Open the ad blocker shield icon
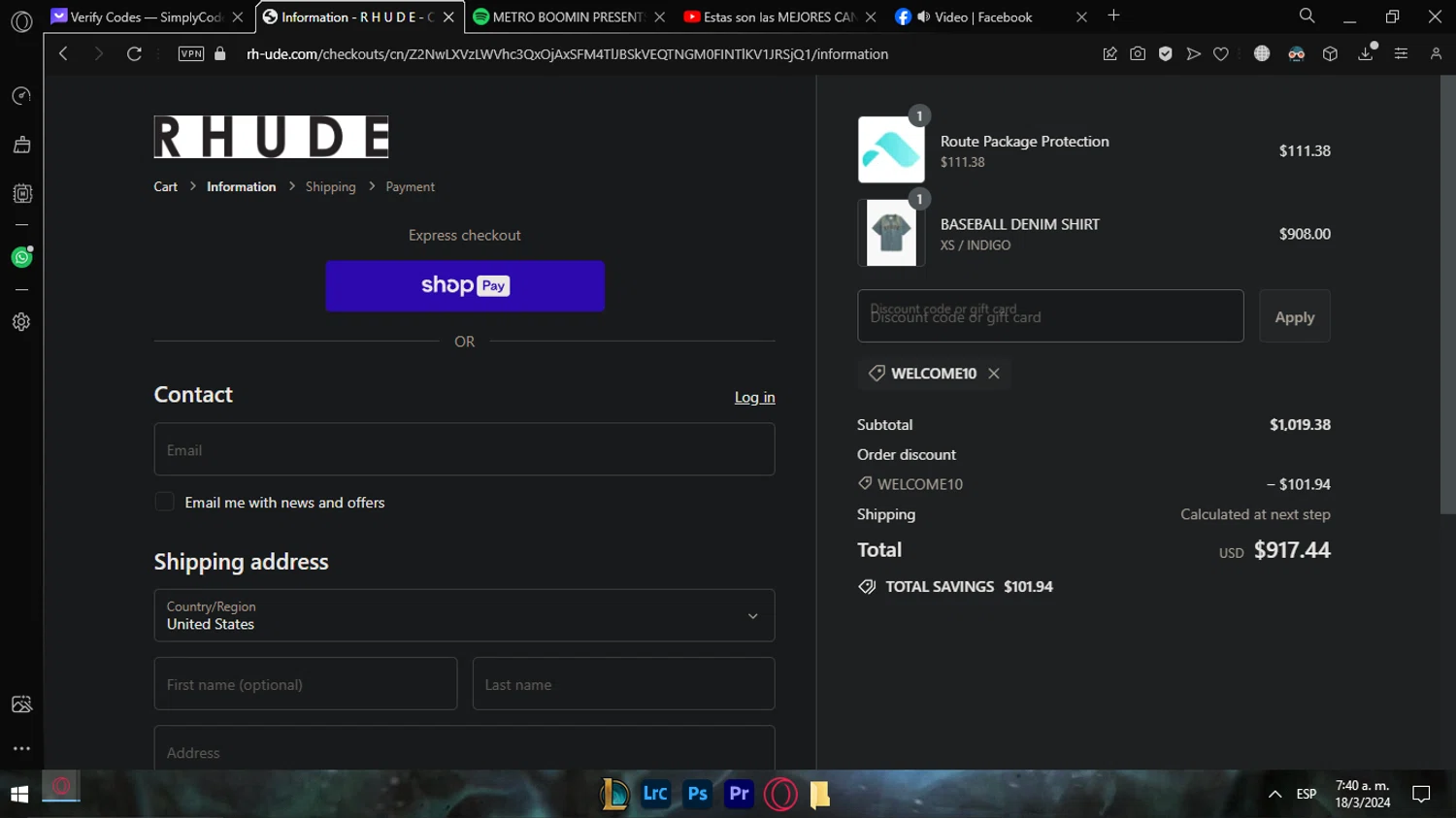This screenshot has width=1456, height=818. tap(1166, 54)
